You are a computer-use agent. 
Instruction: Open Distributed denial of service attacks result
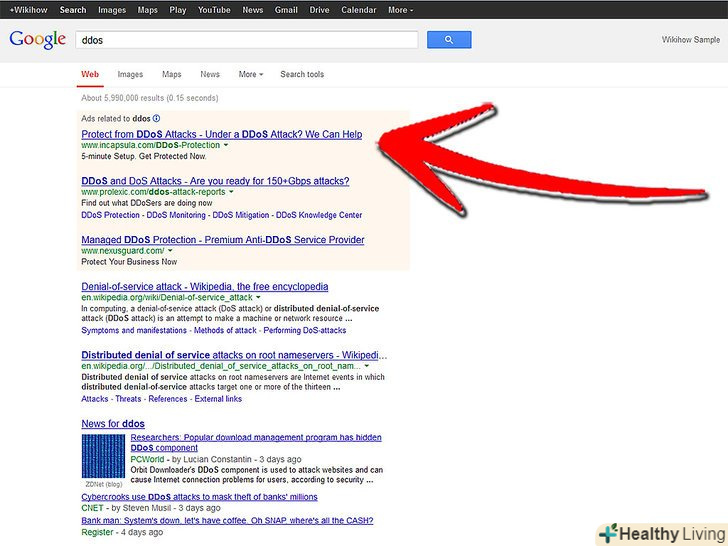coord(234,355)
